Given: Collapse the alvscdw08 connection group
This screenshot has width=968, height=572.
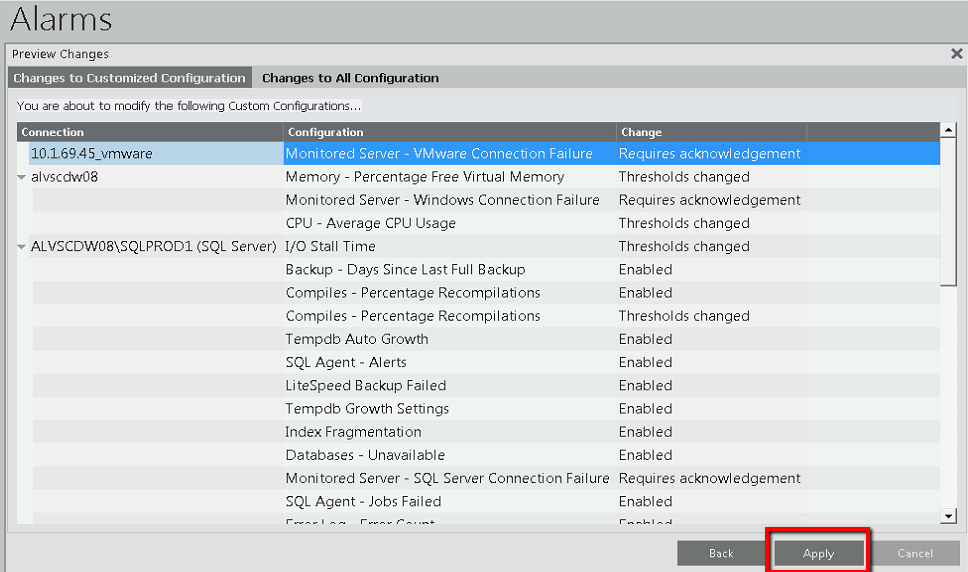Looking at the screenshot, I should point(22,177).
